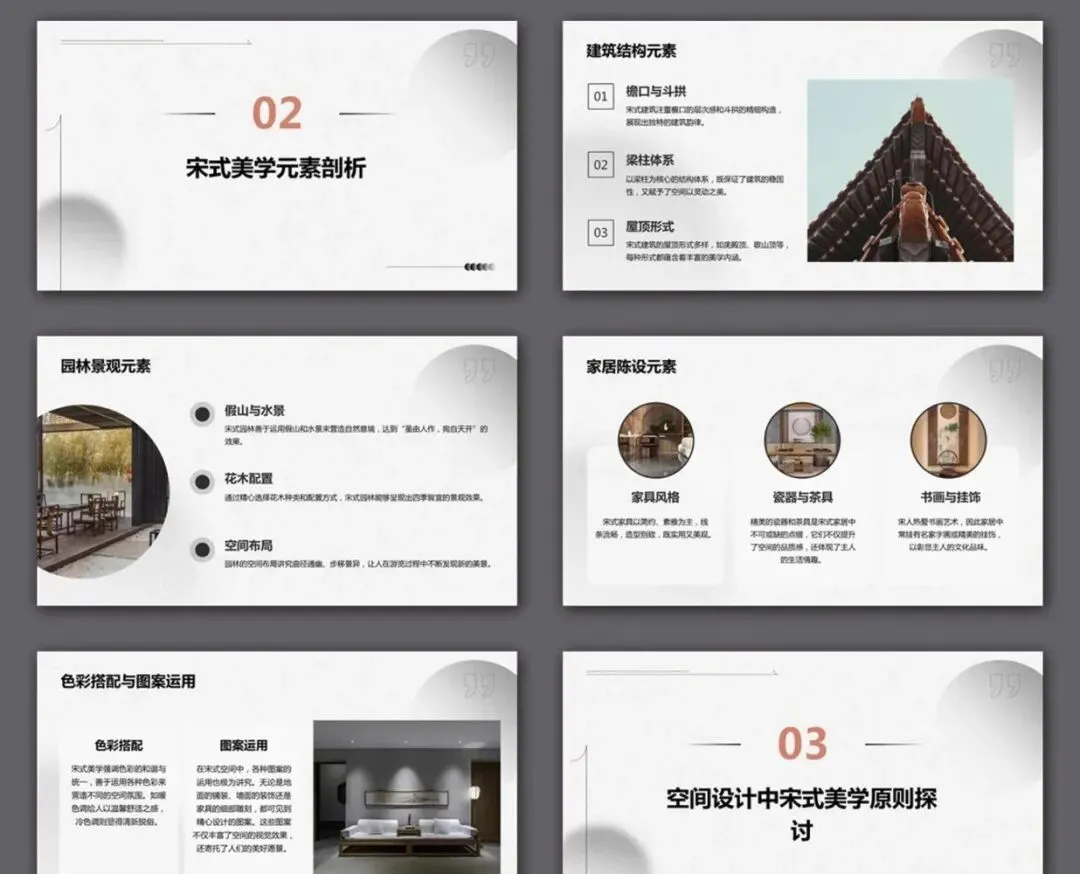Click the orange section number 02
1080x874 pixels.
tap(277, 114)
